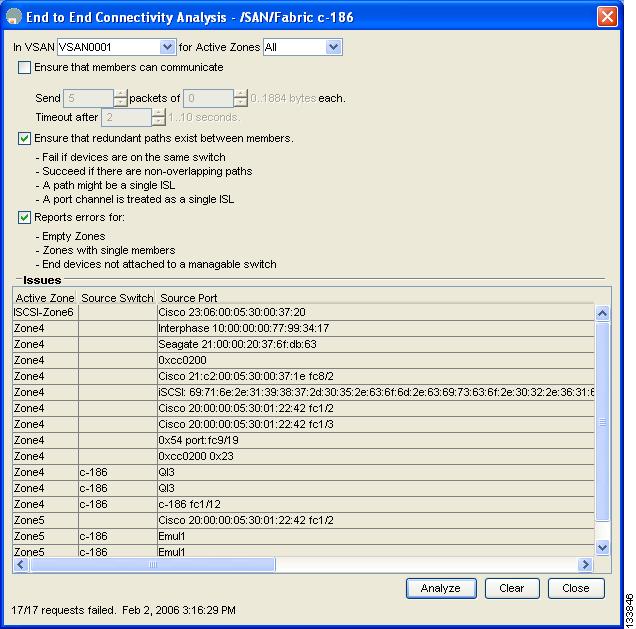636x629 pixels.
Task: Click the Analyze button
Action: coord(441,588)
